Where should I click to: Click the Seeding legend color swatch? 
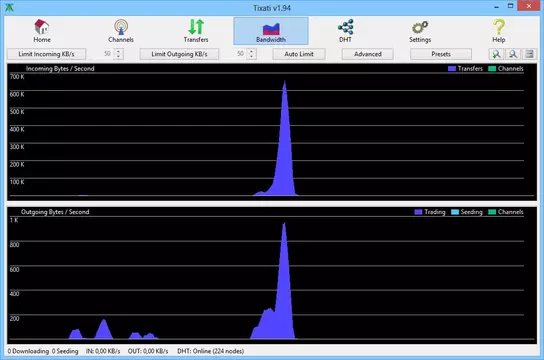[454, 212]
